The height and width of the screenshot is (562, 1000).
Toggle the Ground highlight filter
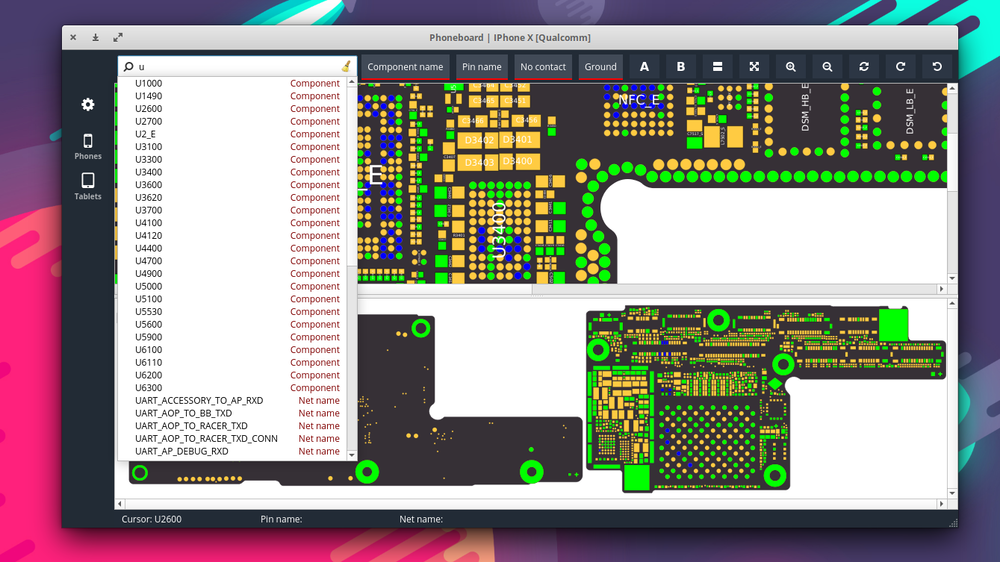[x=601, y=67]
